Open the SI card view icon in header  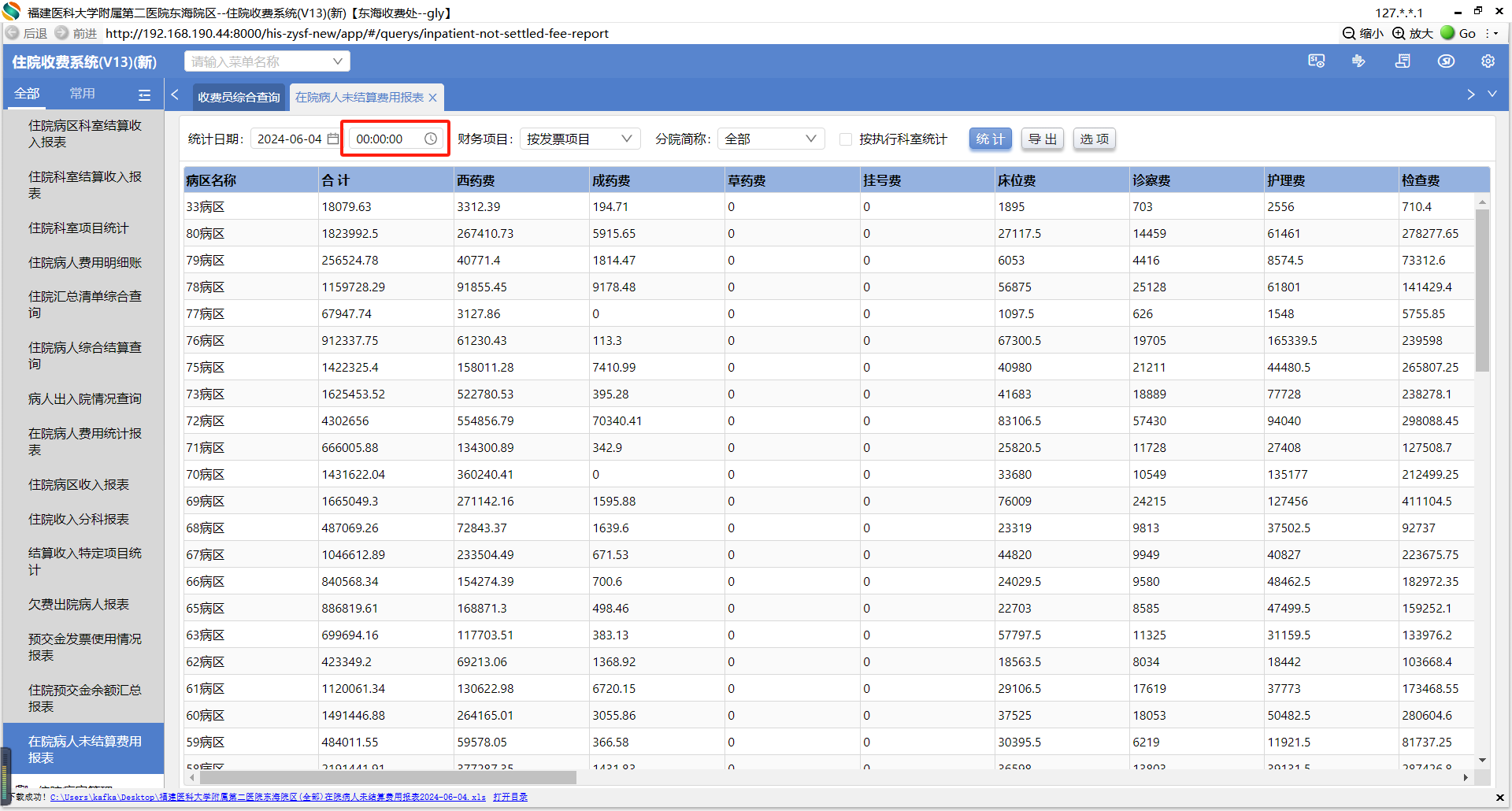click(1317, 61)
